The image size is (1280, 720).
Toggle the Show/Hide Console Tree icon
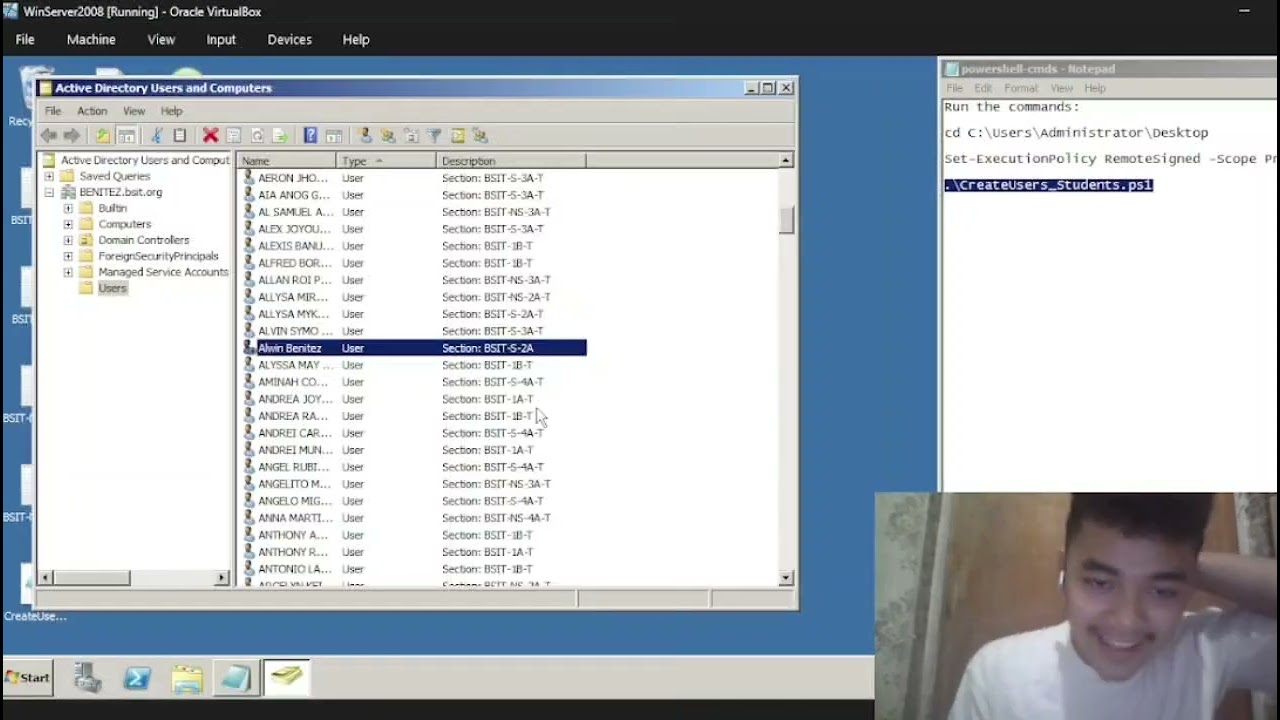tap(127, 135)
